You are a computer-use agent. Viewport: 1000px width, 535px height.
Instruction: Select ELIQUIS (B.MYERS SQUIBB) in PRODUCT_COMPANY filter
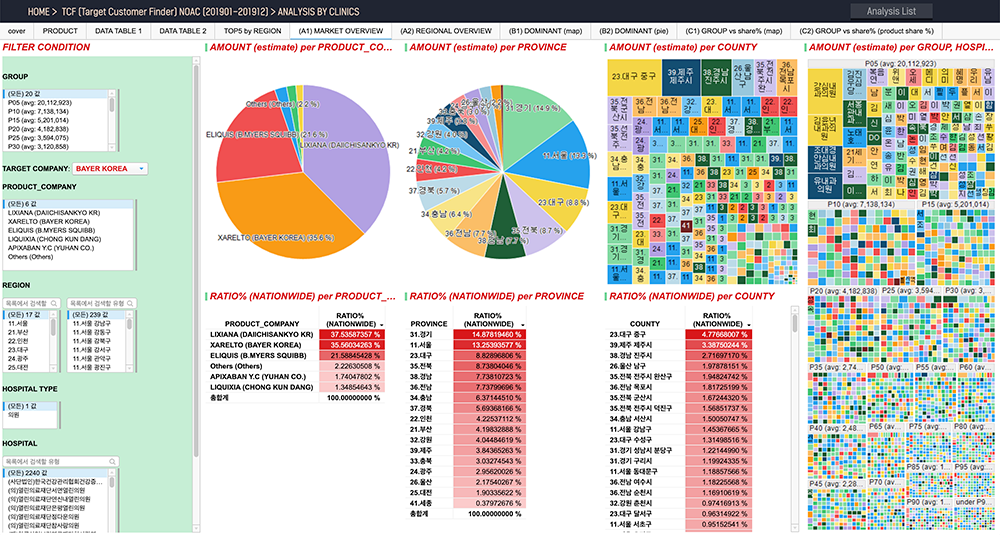pos(67,230)
